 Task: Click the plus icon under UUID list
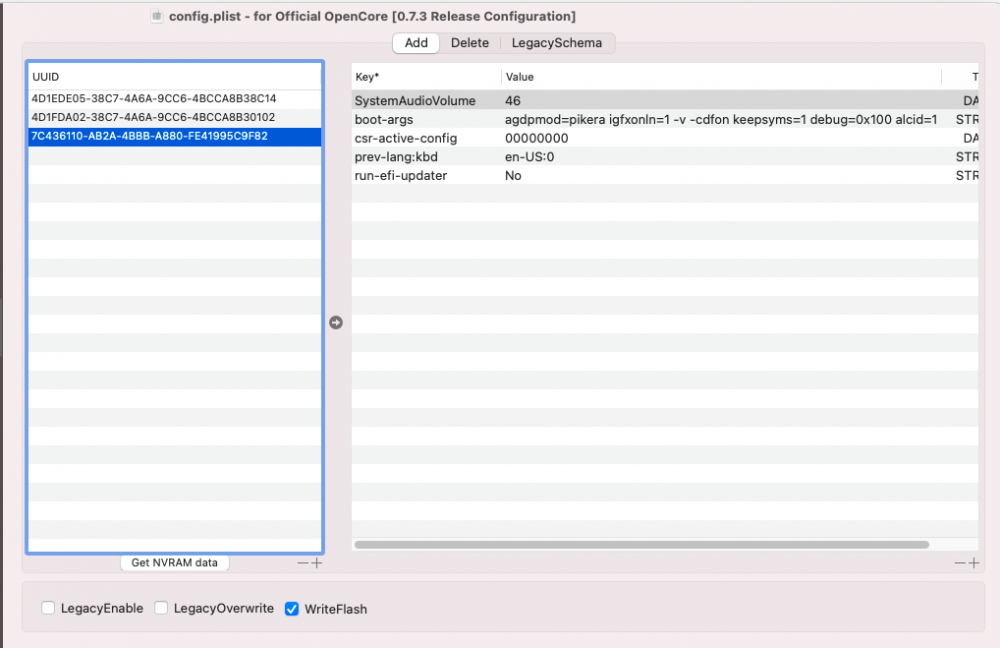click(317, 563)
